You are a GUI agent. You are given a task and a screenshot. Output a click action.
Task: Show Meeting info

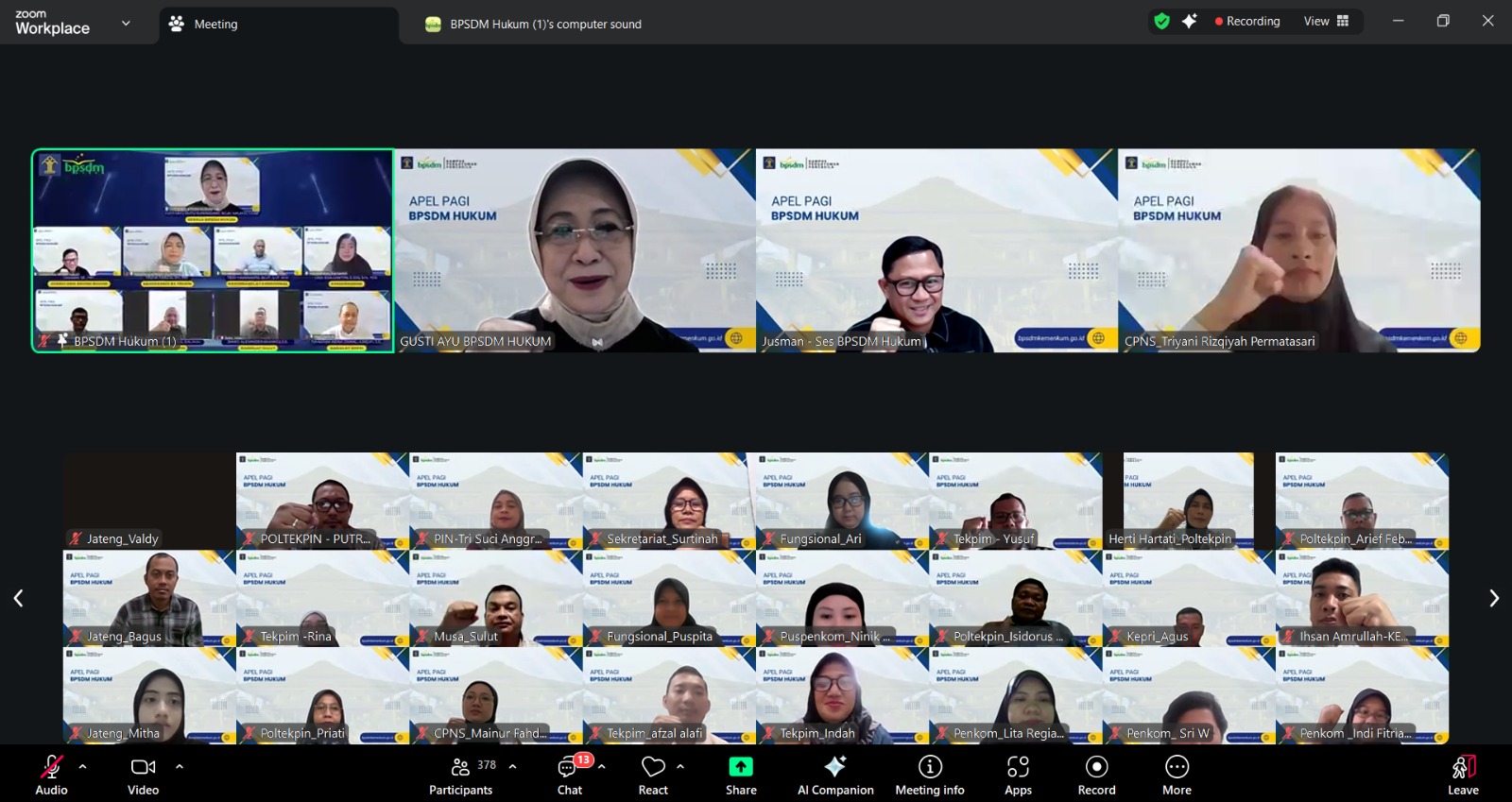[x=930, y=775]
